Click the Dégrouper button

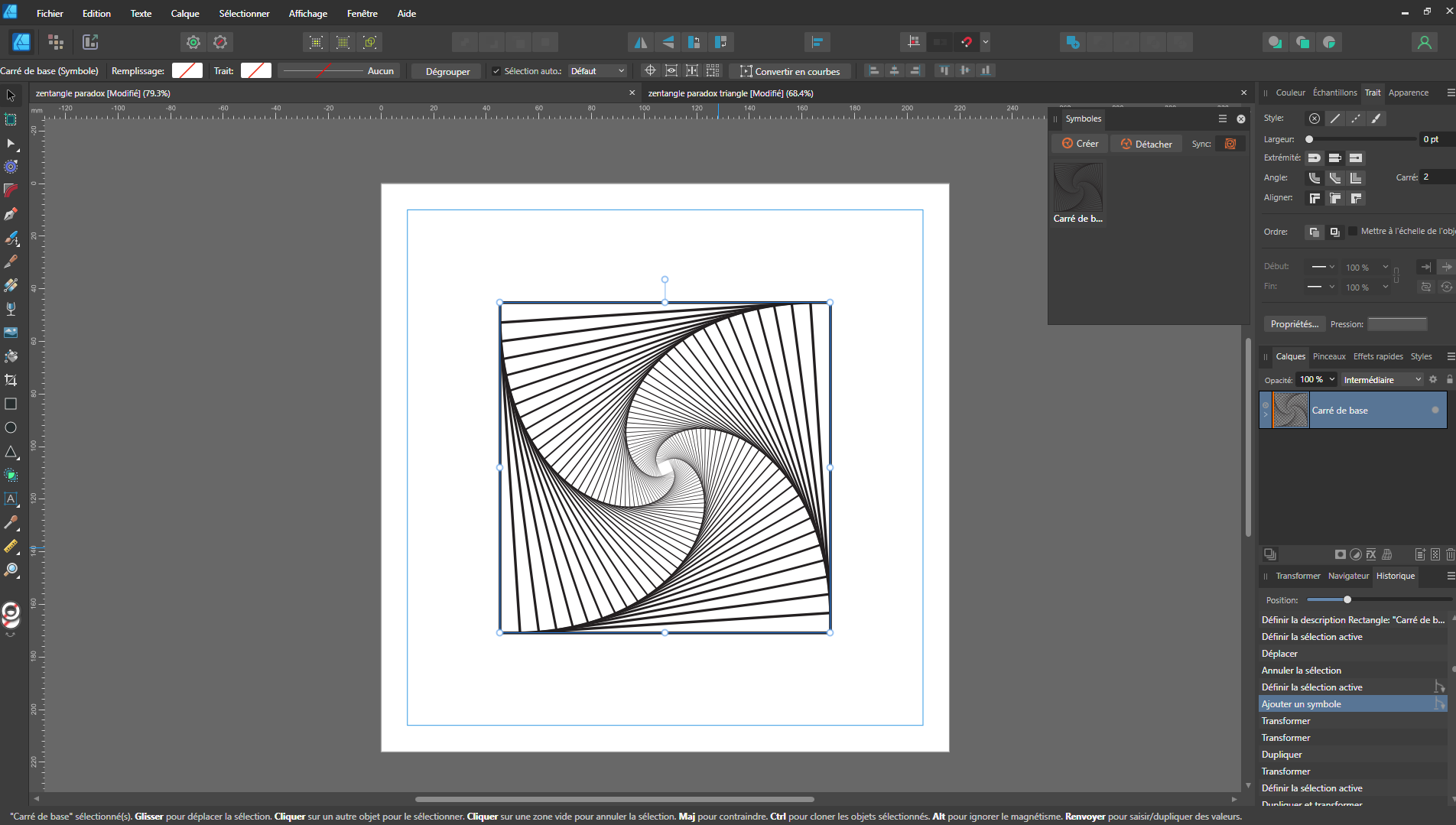click(447, 71)
